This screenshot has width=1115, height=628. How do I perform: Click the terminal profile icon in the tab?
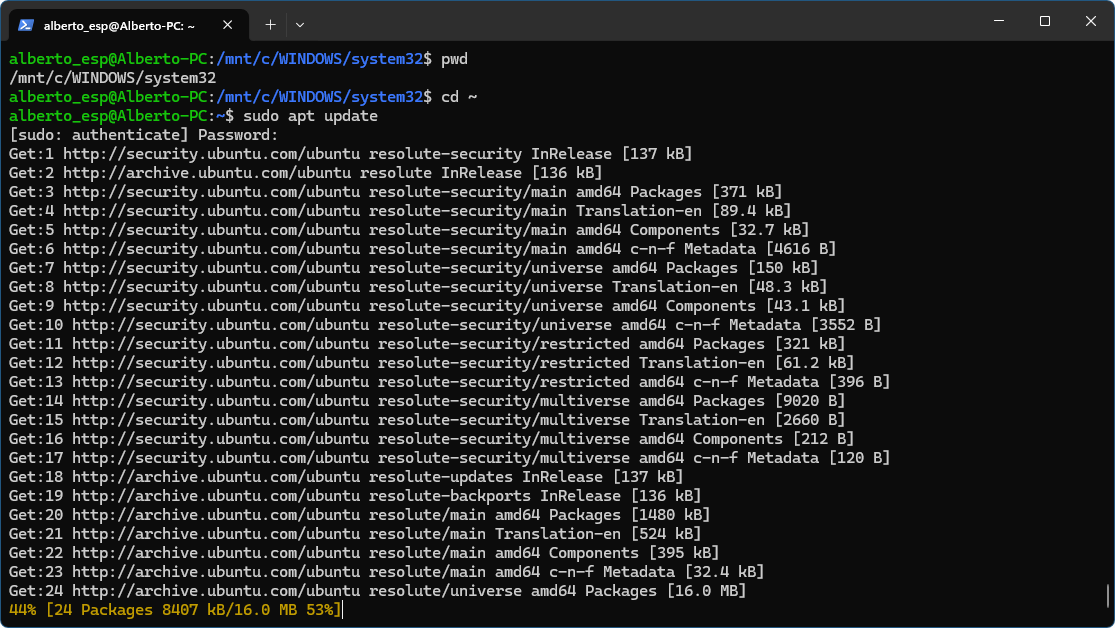26,25
